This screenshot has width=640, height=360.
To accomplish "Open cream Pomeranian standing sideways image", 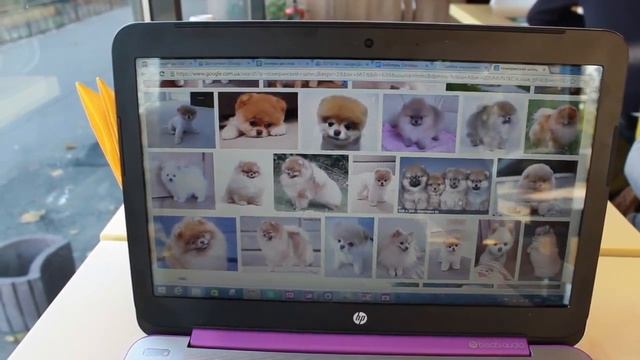I will pos(281,245).
